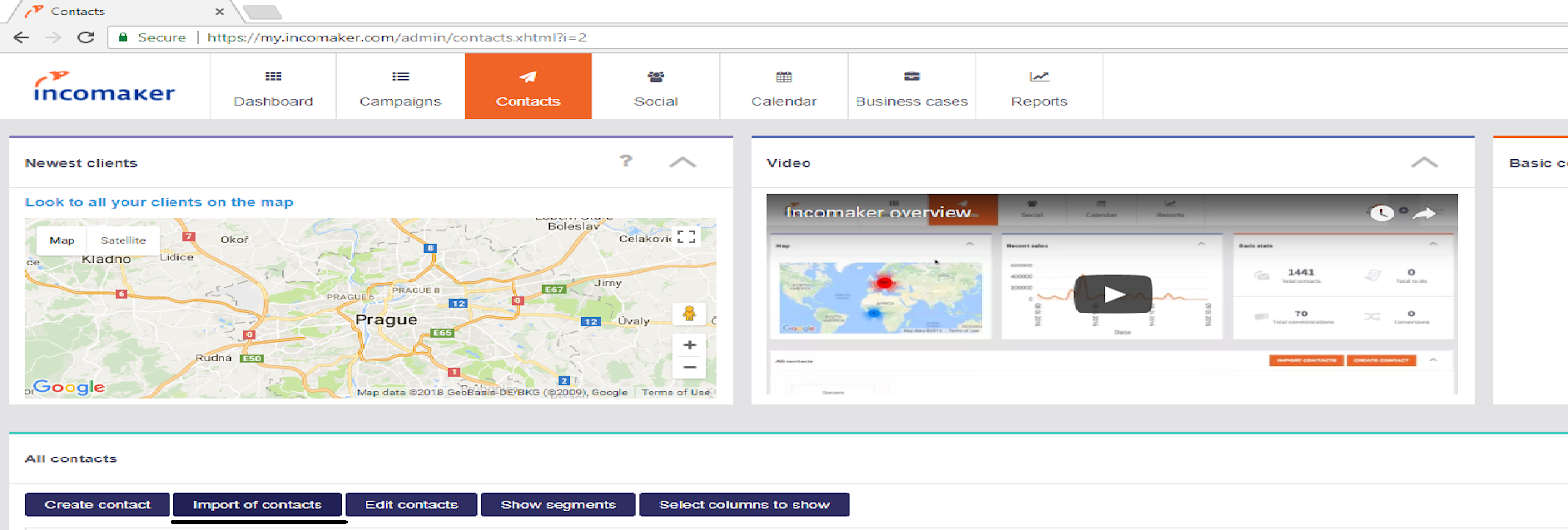Screen dimensions: 1568x530
Task: Switch map to Satellite view
Action: (123, 240)
